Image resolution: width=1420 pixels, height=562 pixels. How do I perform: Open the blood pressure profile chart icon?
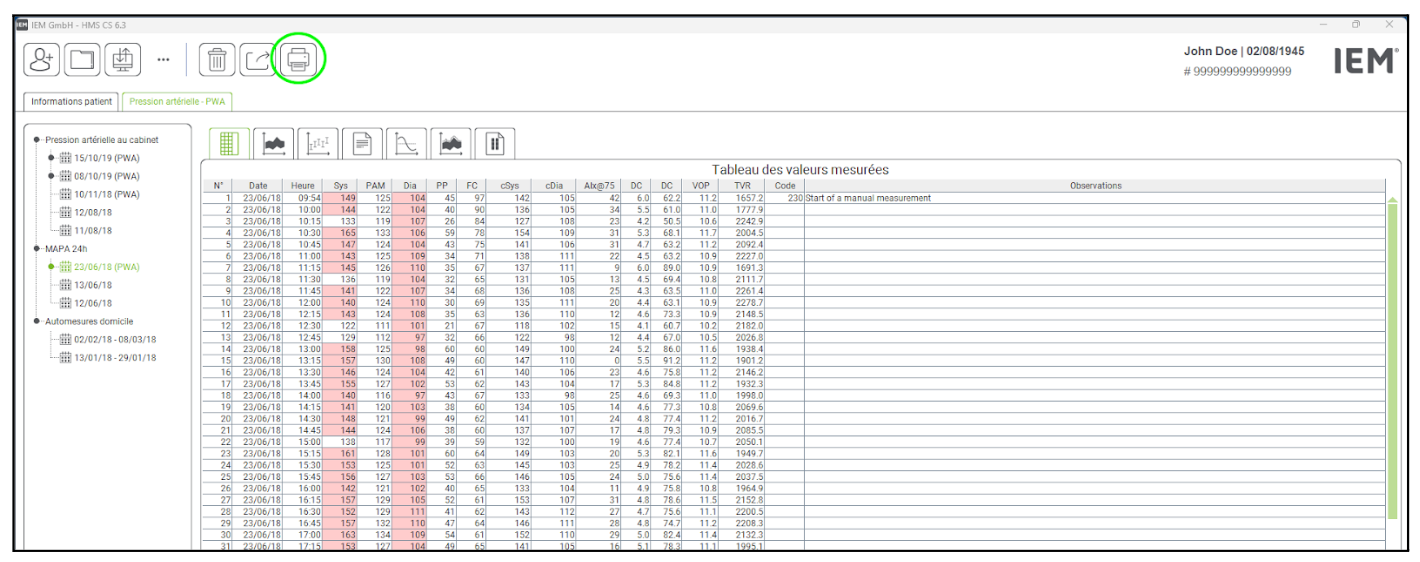[273, 144]
